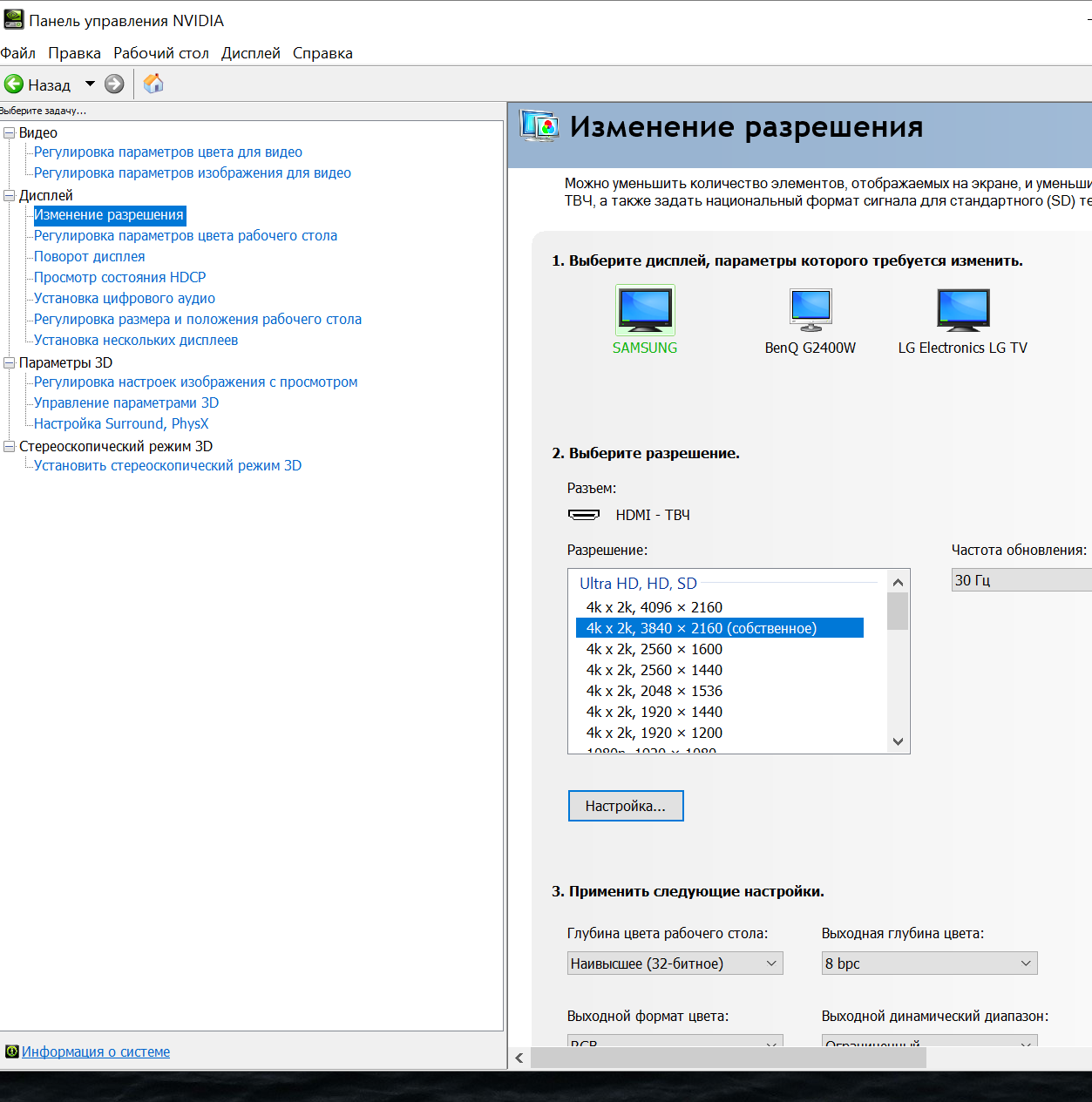
Task: Open Регулировка настроек изображения с просмотром
Action: click(196, 382)
